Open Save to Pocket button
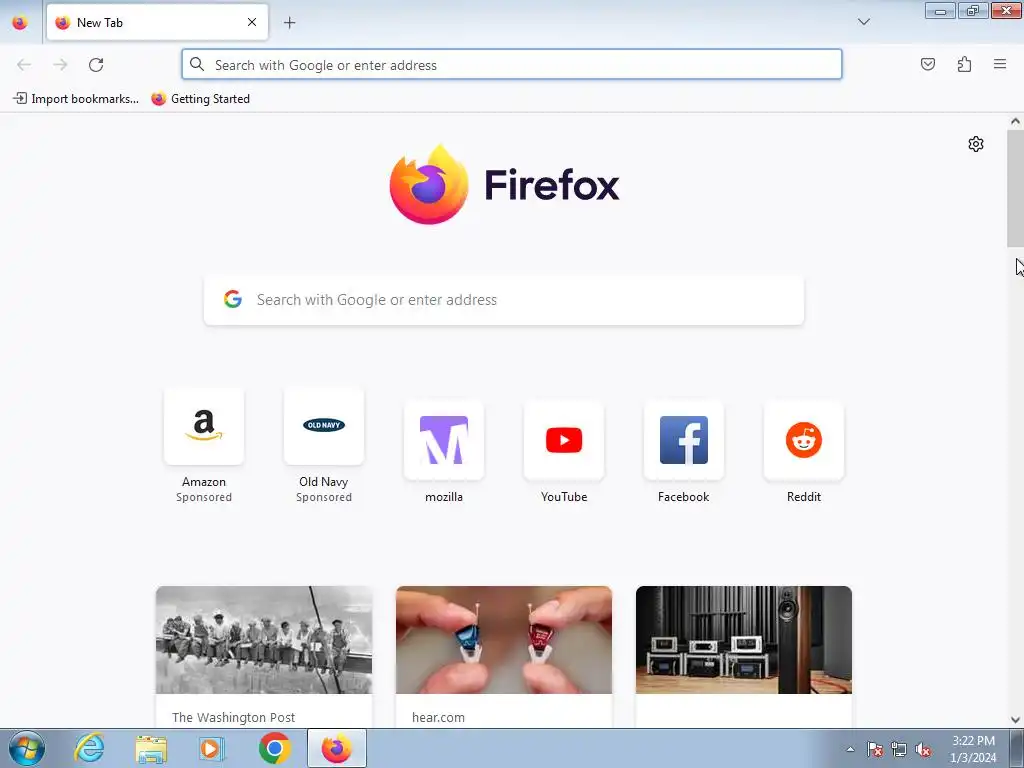This screenshot has height=768, width=1024. coord(927,64)
